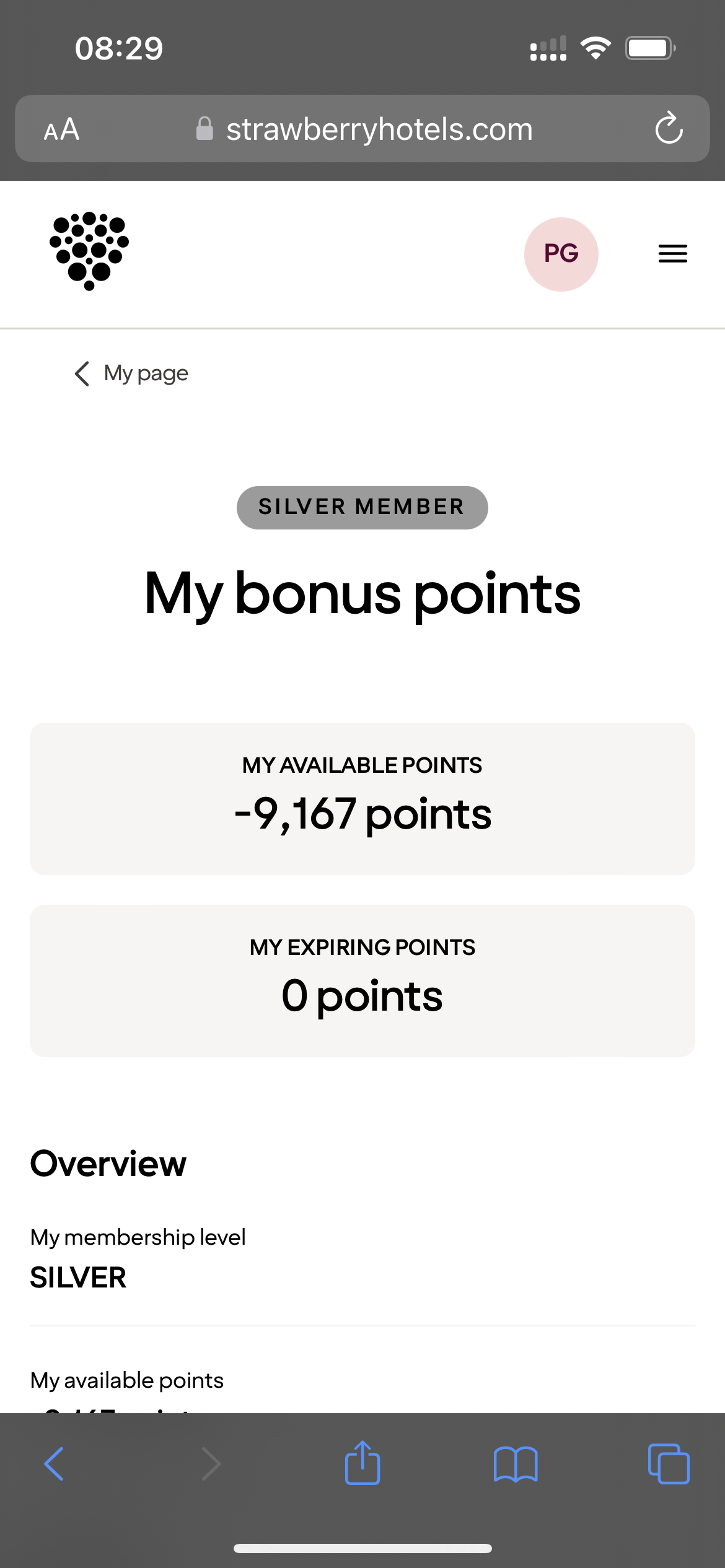Tap the padlock icon in address bar
The height and width of the screenshot is (1568, 725).
click(204, 129)
